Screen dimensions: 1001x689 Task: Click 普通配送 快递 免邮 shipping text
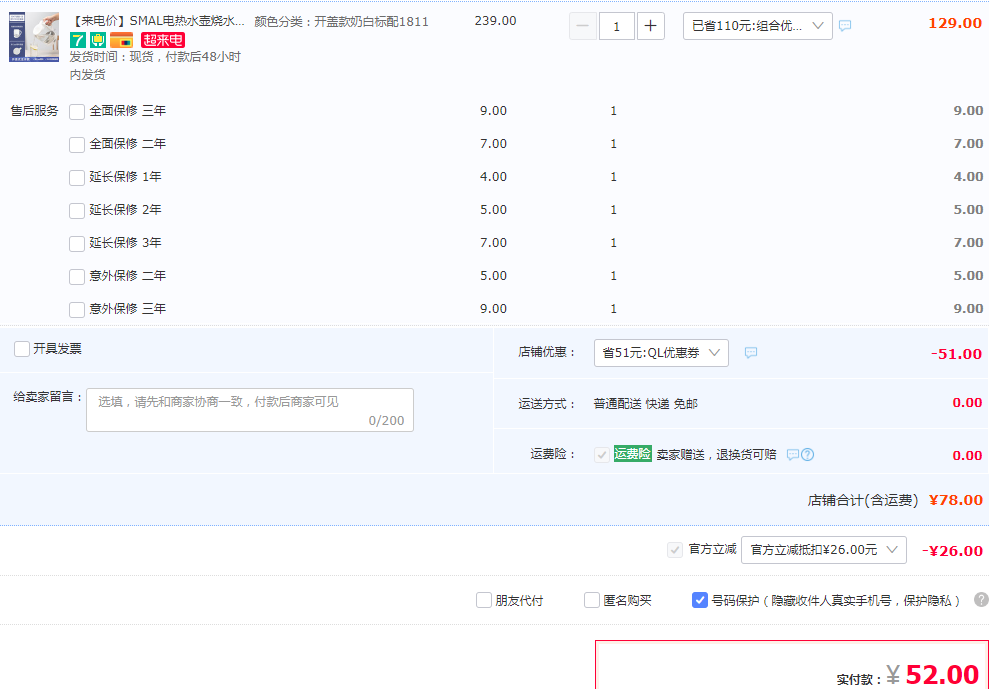pos(645,404)
